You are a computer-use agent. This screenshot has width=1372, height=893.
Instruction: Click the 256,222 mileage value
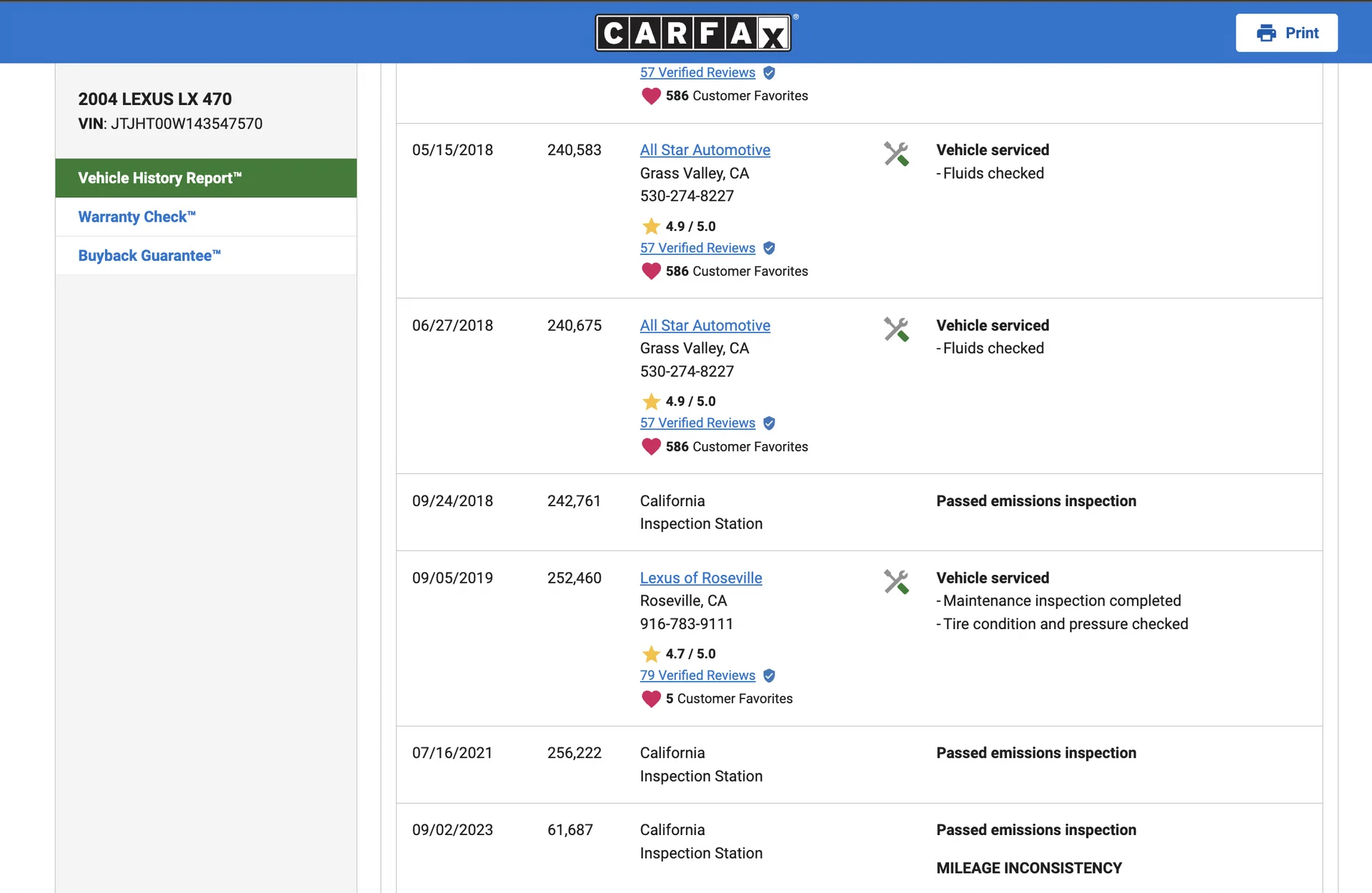(x=575, y=753)
